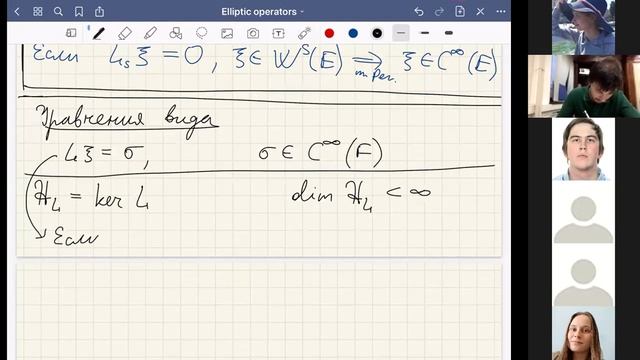640x360 pixels.
Task: Add a new page
Action: pos(460,11)
